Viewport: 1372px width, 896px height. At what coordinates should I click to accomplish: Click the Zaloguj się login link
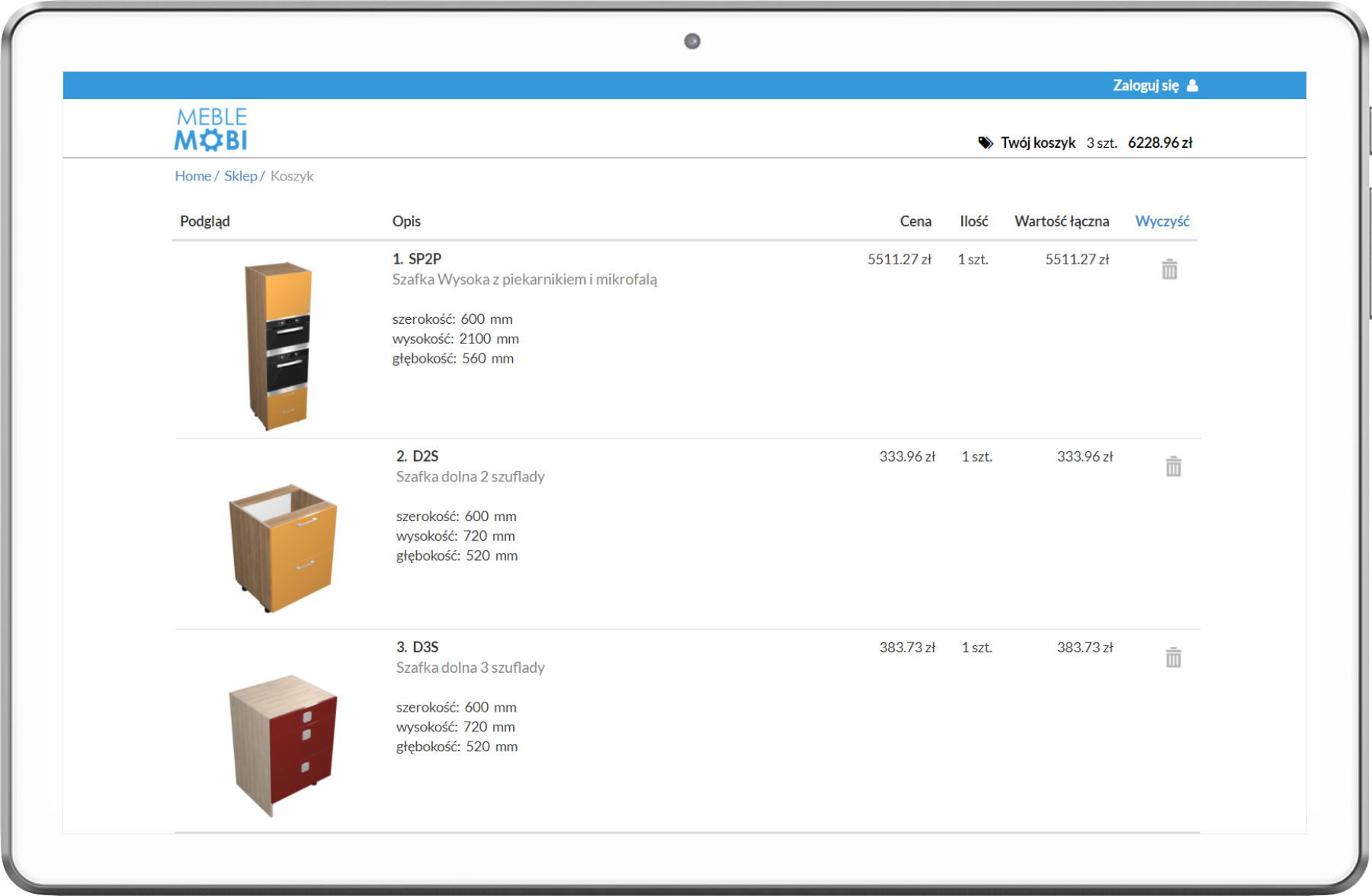[1145, 85]
